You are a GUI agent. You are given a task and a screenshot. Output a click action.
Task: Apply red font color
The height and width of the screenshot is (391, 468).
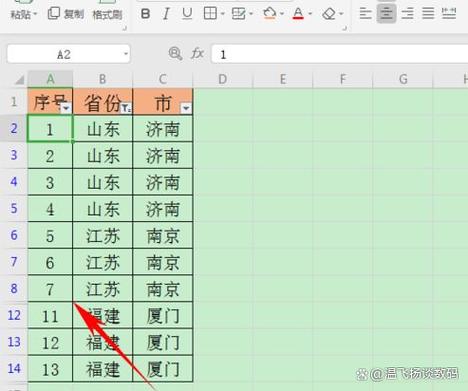pos(298,14)
